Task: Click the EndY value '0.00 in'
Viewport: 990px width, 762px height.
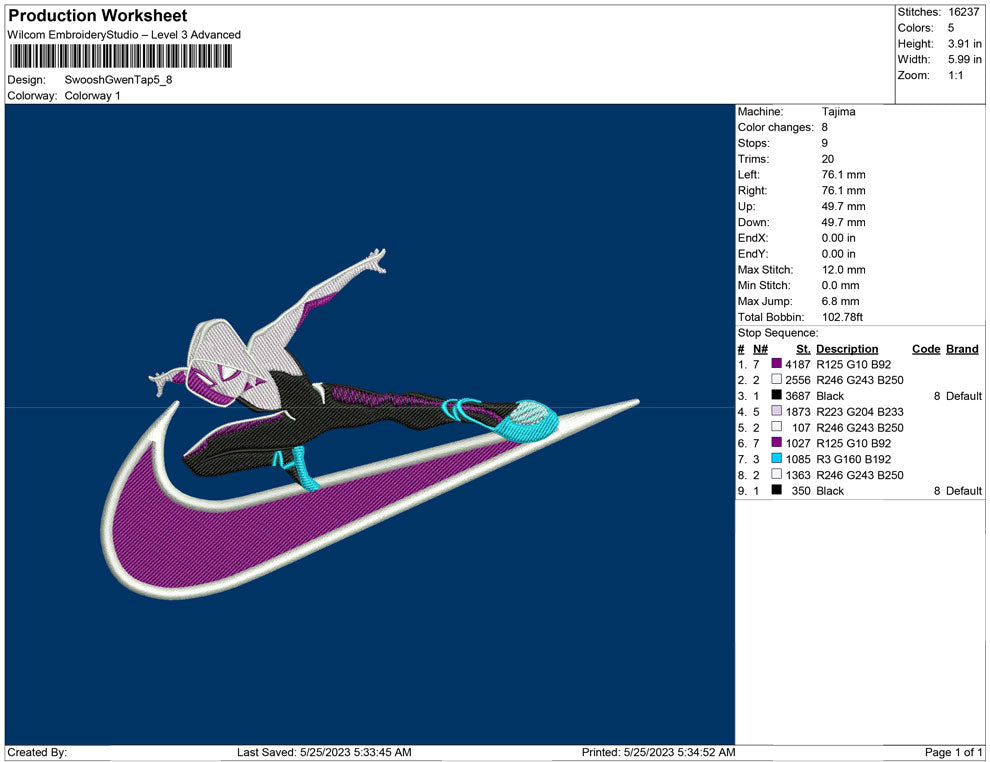Action: coord(838,254)
